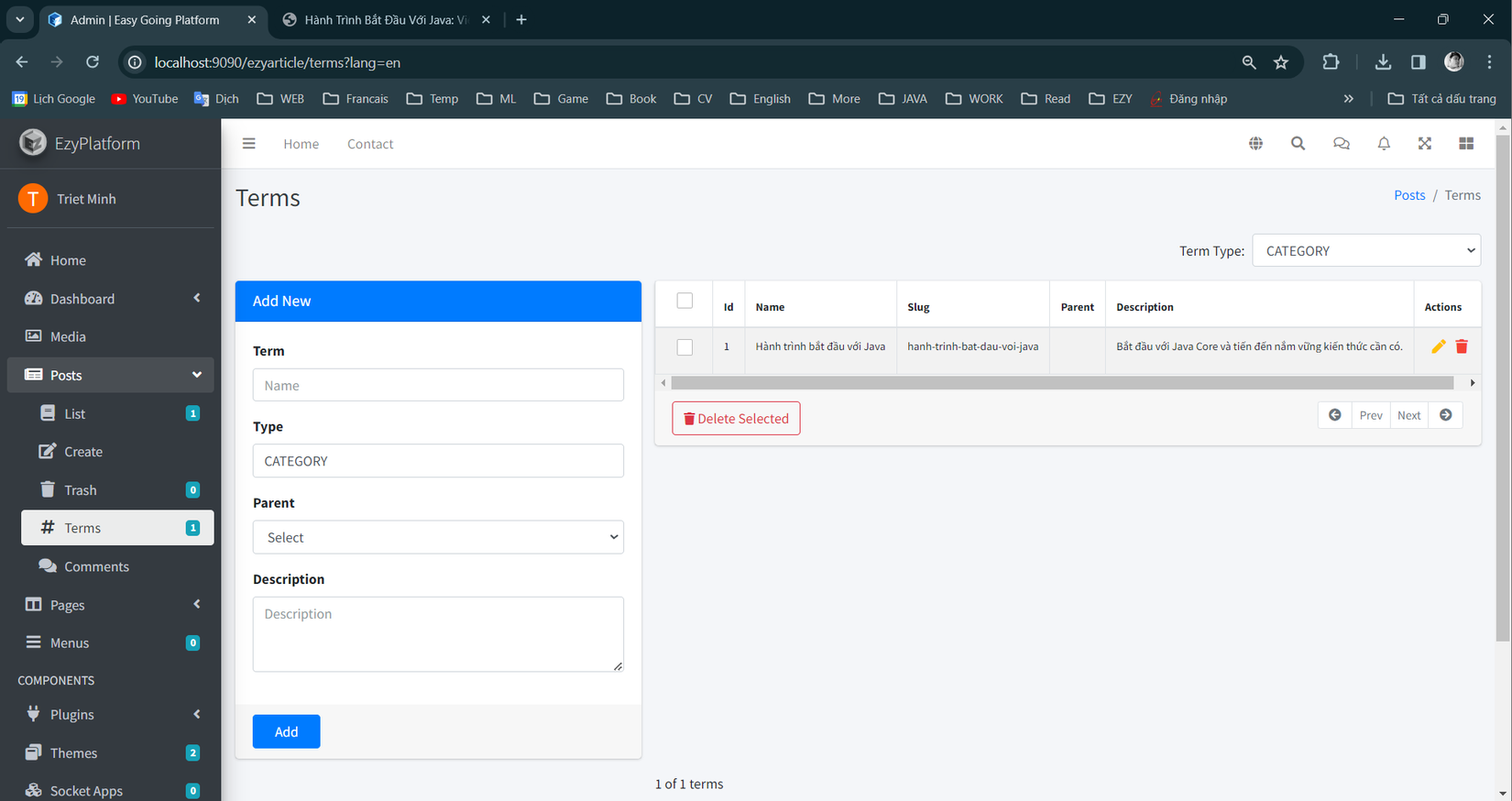Toggle the sidebar hamburger menu icon

pos(248,144)
